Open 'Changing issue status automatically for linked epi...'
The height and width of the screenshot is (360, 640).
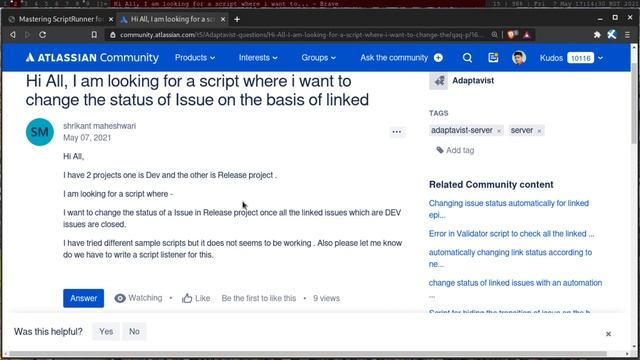point(509,209)
